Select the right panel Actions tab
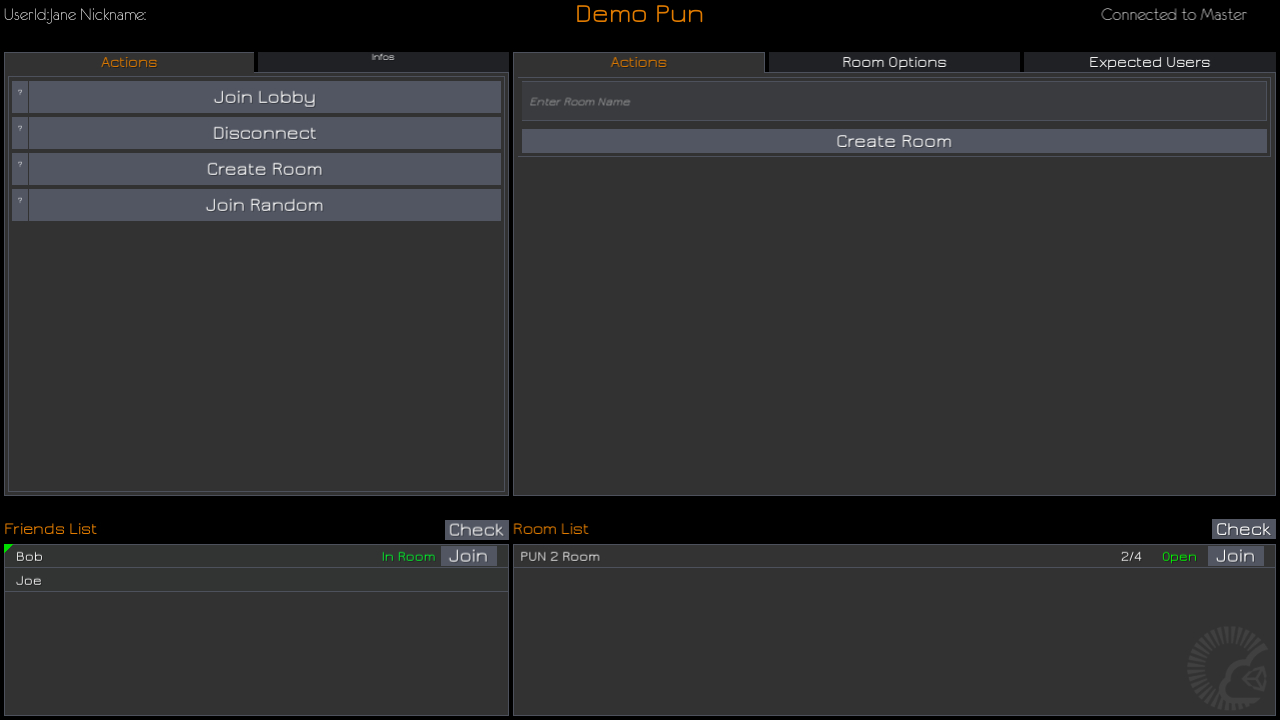1280x720 pixels. click(x=639, y=62)
